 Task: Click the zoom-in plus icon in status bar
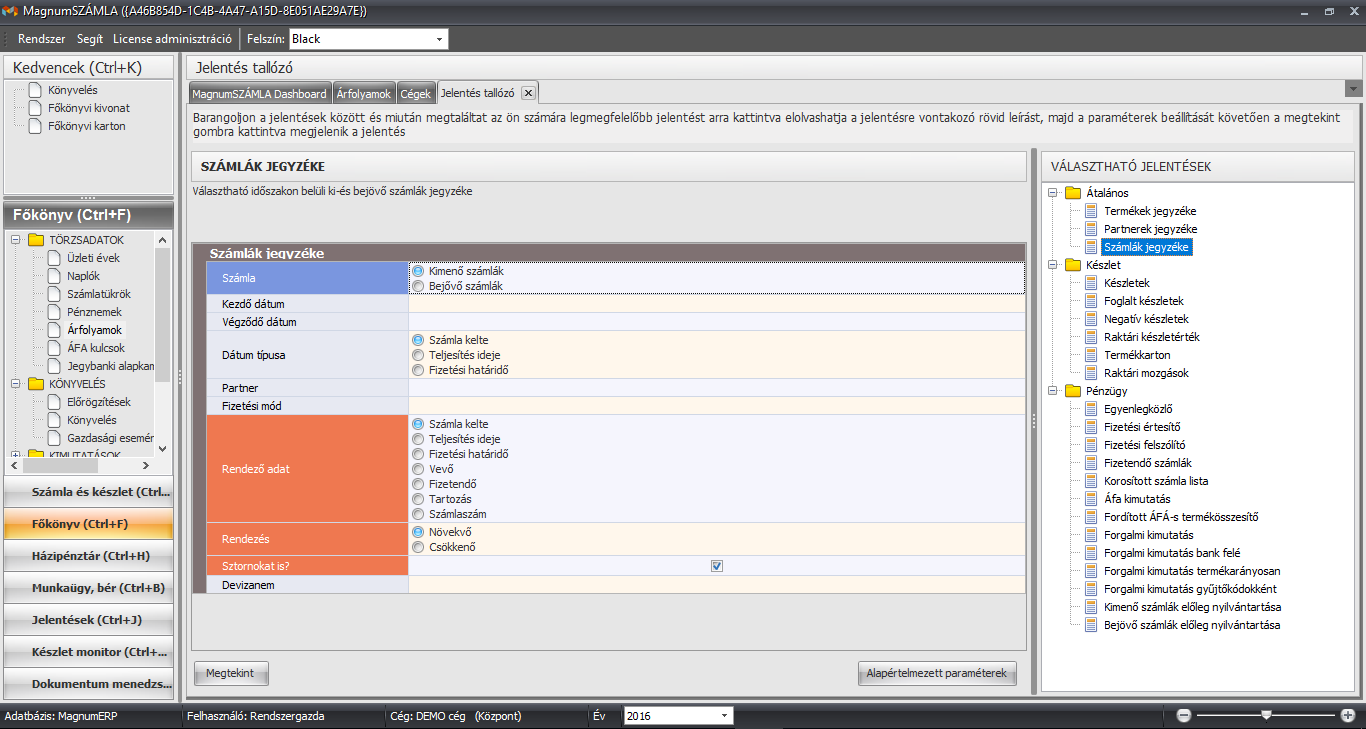pyautogui.click(x=1347, y=715)
